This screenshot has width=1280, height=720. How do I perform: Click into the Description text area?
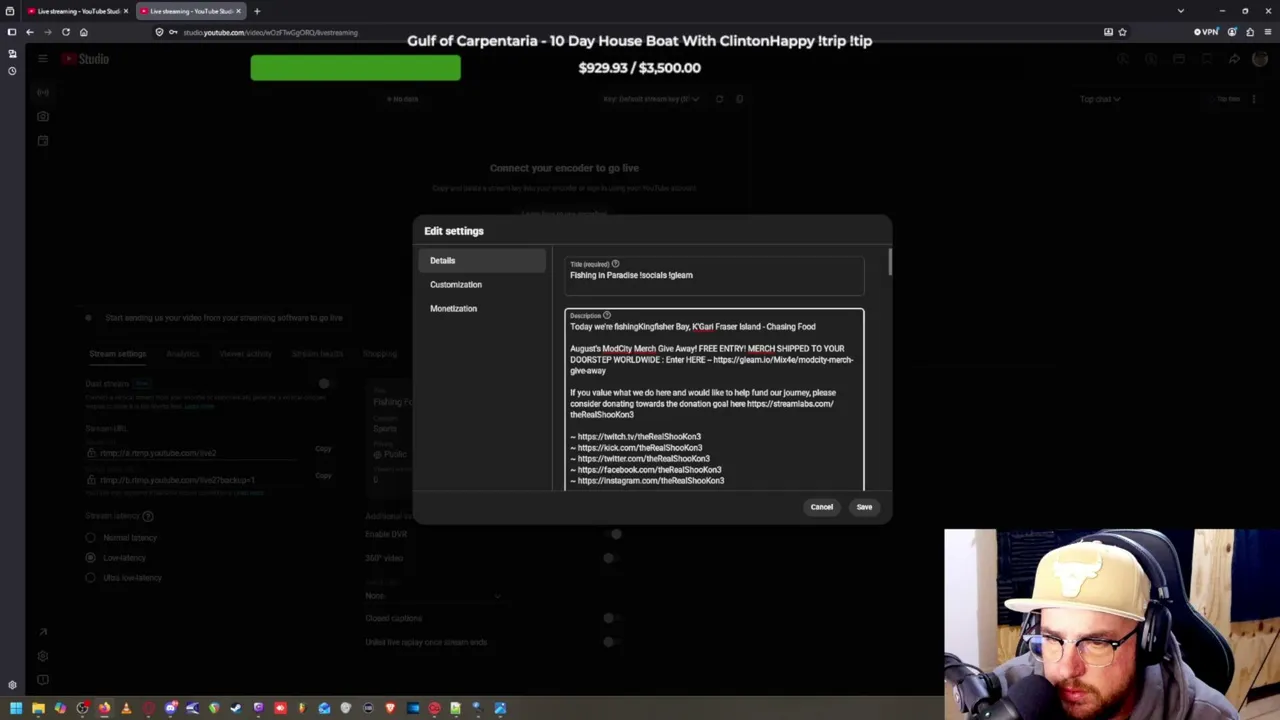coord(714,400)
